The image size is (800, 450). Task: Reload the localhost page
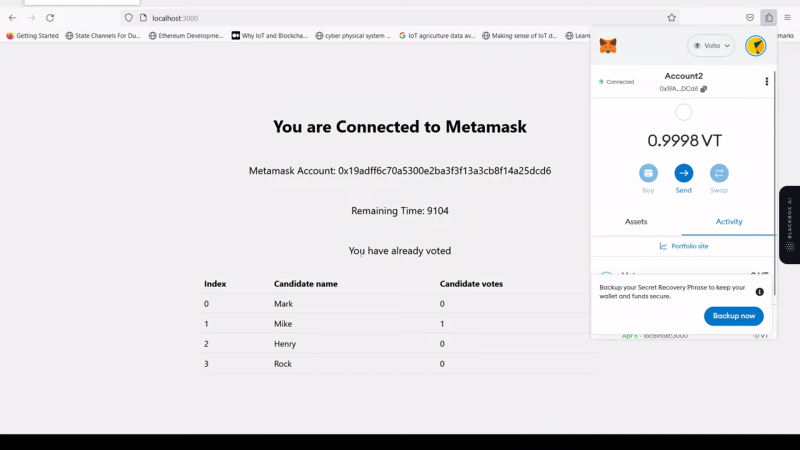point(50,18)
